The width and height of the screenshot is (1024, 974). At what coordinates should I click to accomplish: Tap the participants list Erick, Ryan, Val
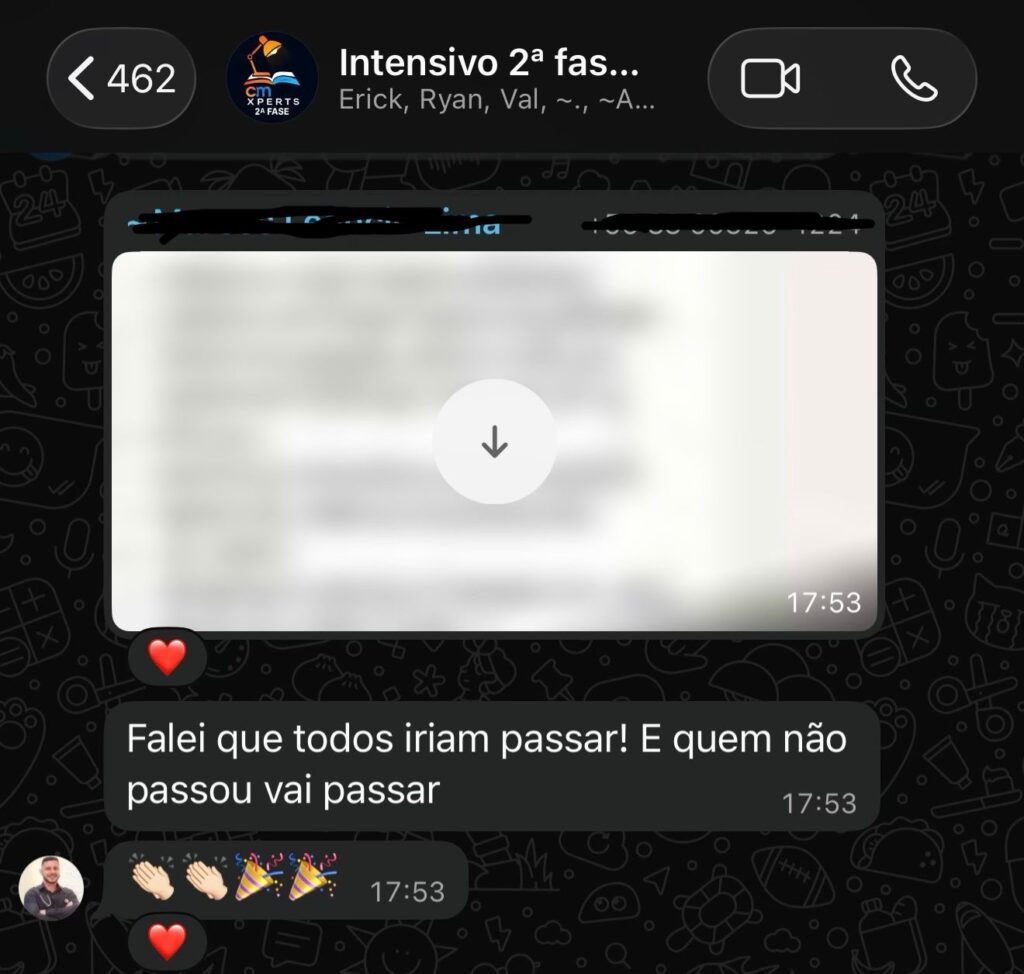tap(496, 100)
